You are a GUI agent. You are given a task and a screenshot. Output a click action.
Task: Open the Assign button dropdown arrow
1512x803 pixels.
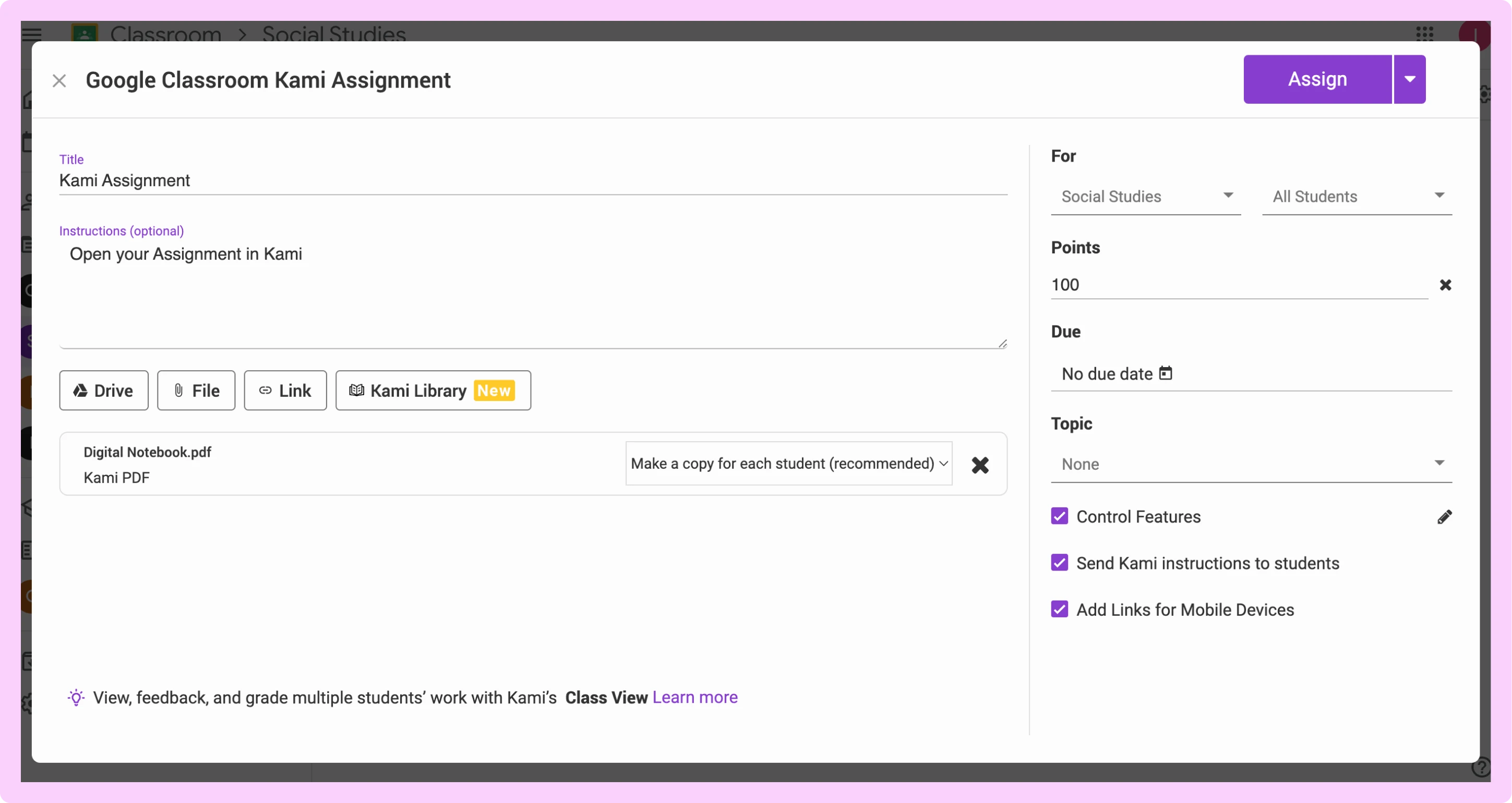click(1409, 79)
